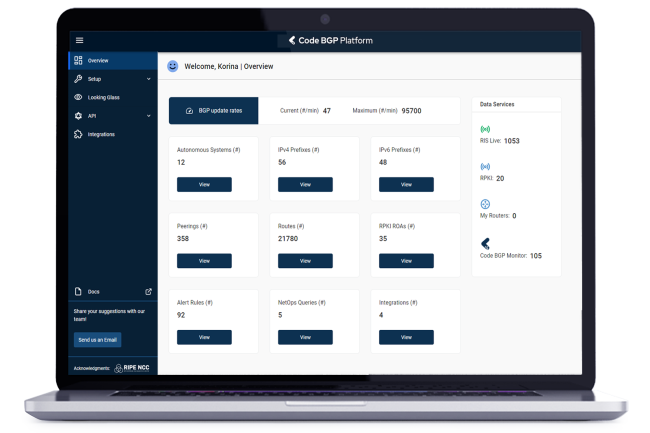Image resolution: width=650 pixels, height=433 pixels.
Task: View Autonomous Systems details
Action: (204, 184)
